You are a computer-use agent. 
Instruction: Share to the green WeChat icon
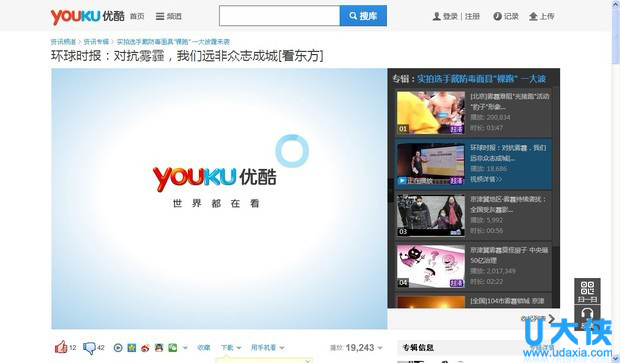click(x=173, y=348)
